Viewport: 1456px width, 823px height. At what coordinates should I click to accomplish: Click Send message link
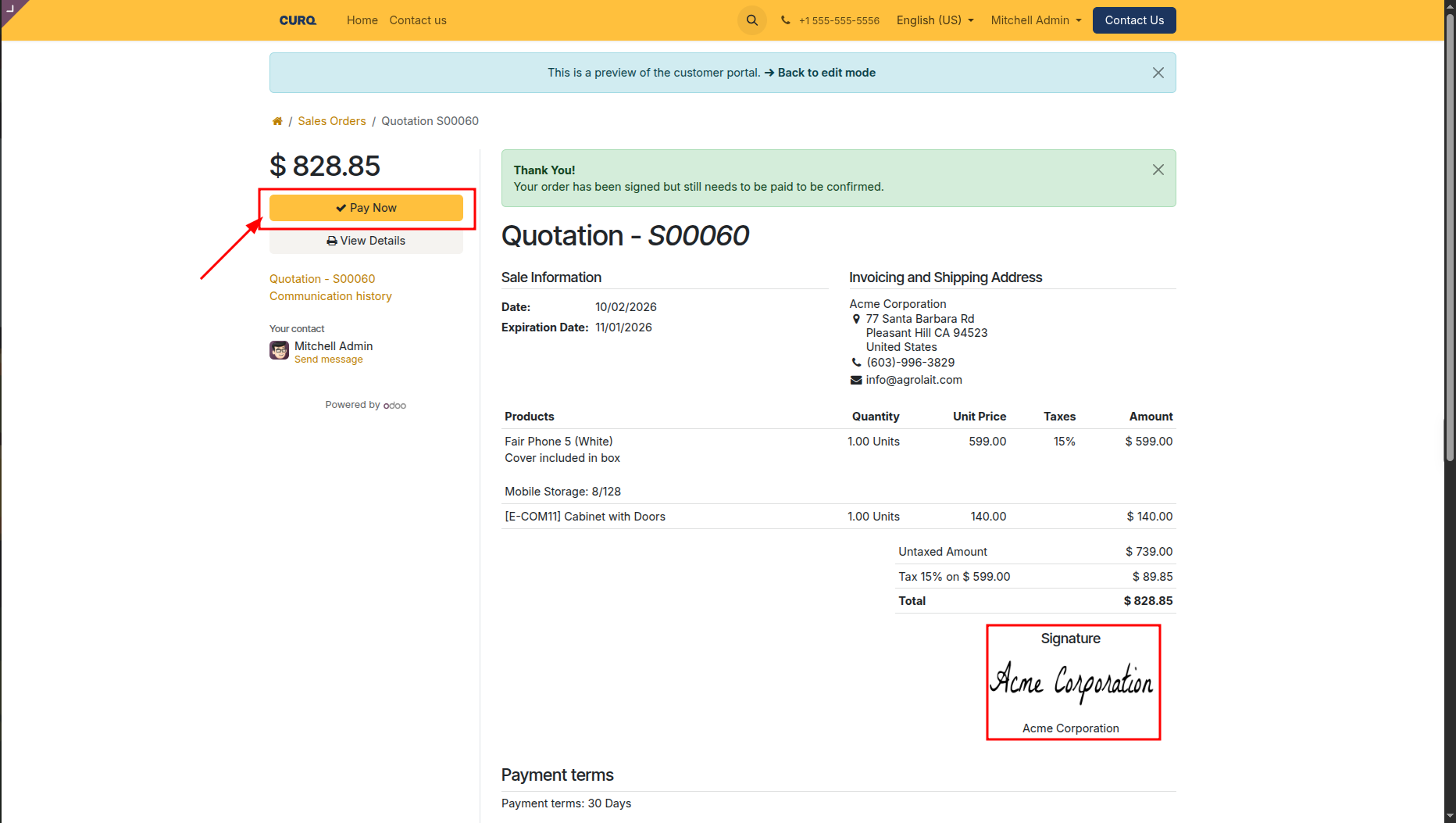pos(329,360)
